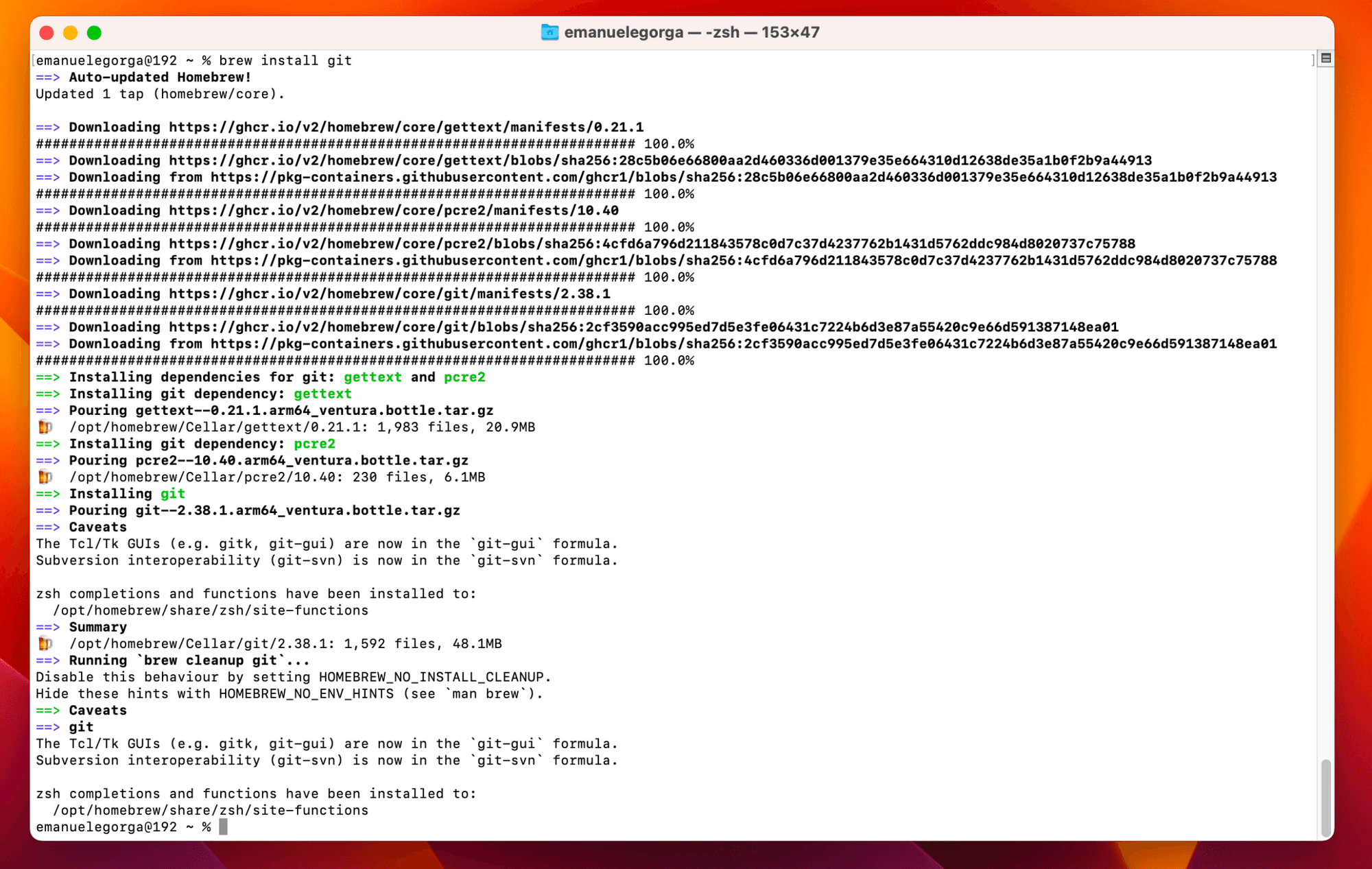
Task: Click the "Updated 1 tap (homebrew/core)." line
Action: [160, 94]
